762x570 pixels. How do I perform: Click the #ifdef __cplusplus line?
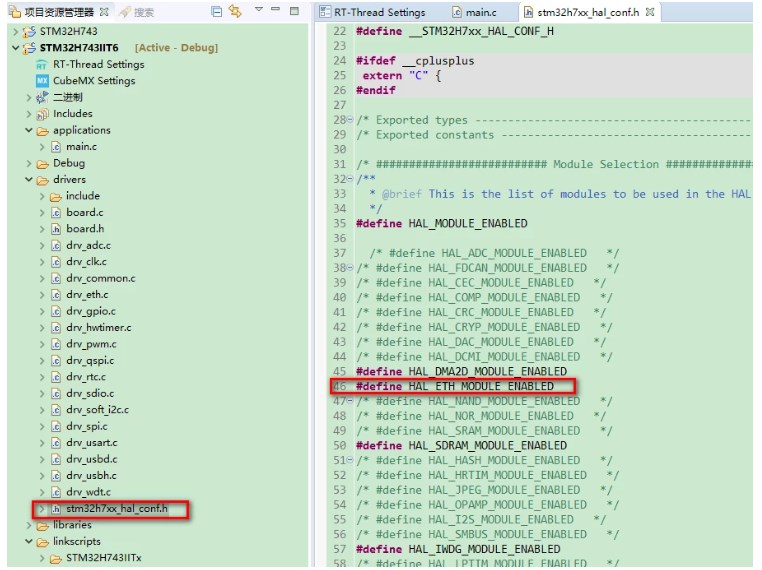click(415, 61)
